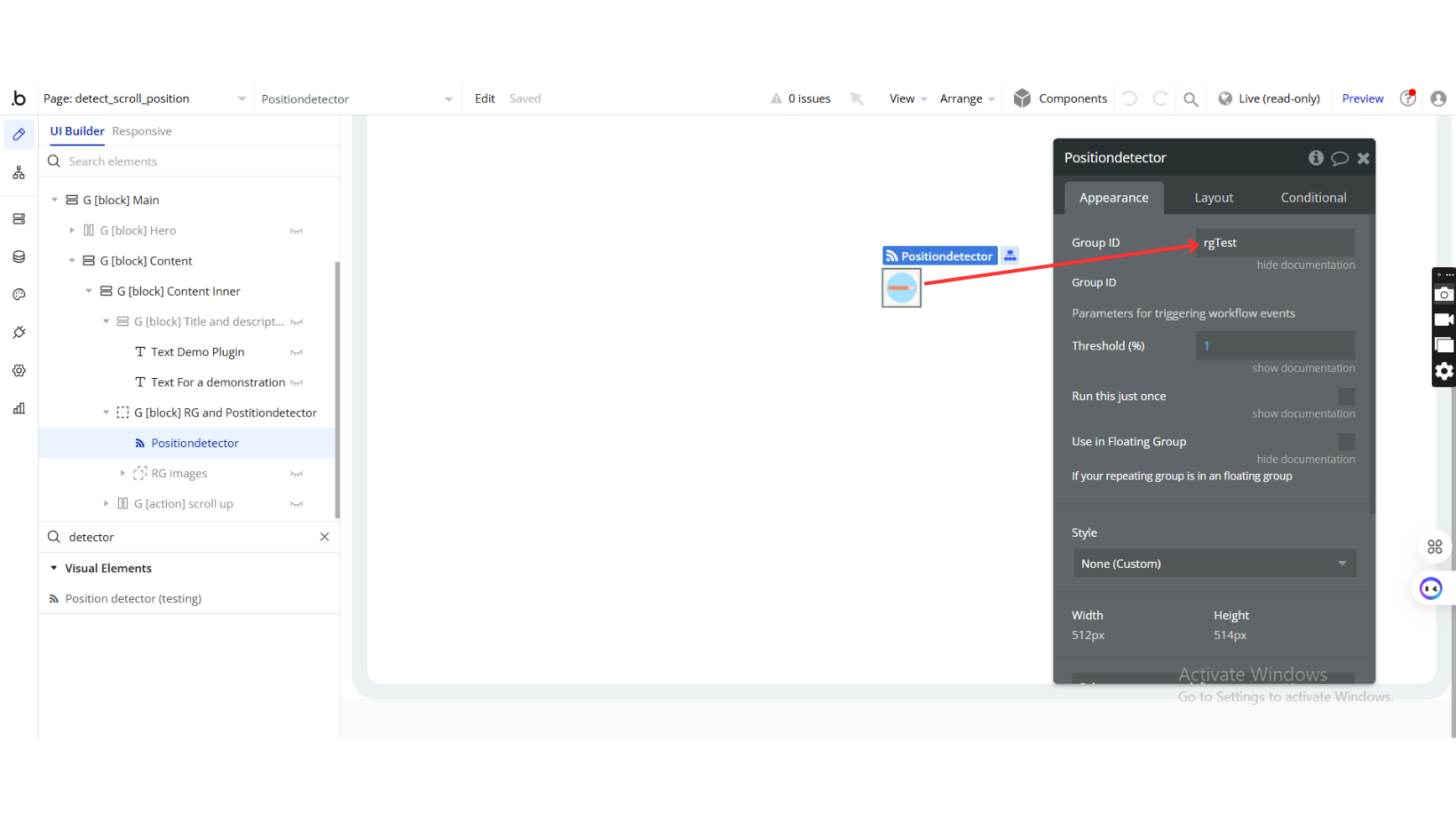Click the Redo arrow in toolbar
Screen dimensions: 1456x820
point(1159,99)
